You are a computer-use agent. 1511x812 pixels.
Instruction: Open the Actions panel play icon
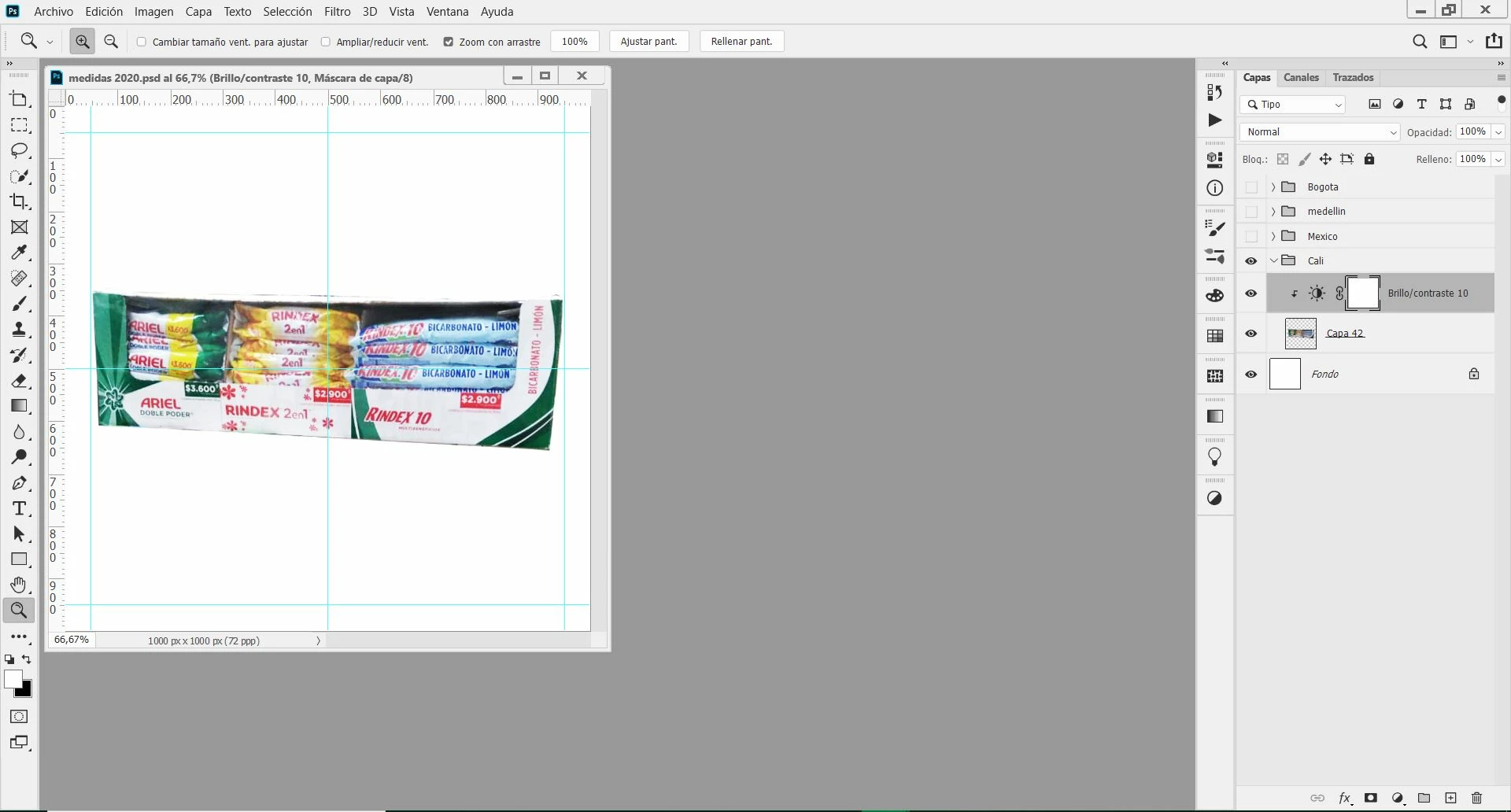point(1215,120)
